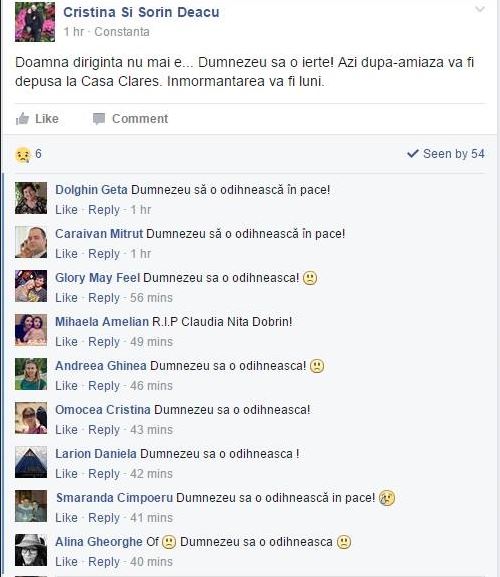Open Larion Daniela's pyramid avatar
The image size is (500, 577).
coord(31,462)
